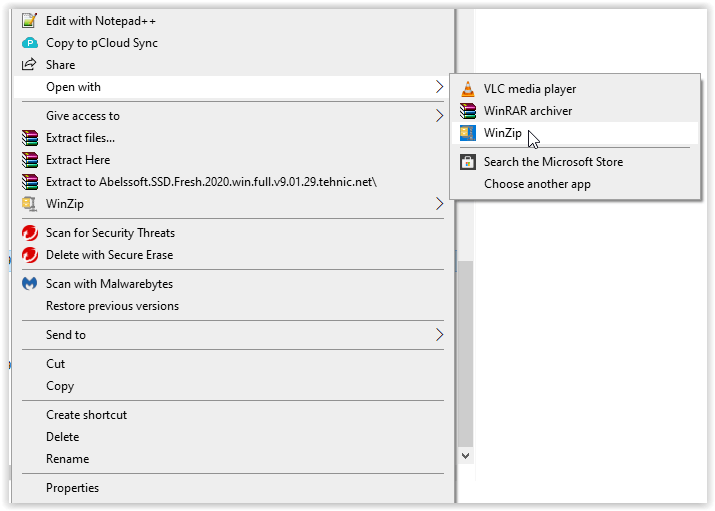Viewport: 715px width, 511px height.
Task: Run Scan for Security Threats
Action: [230, 233]
